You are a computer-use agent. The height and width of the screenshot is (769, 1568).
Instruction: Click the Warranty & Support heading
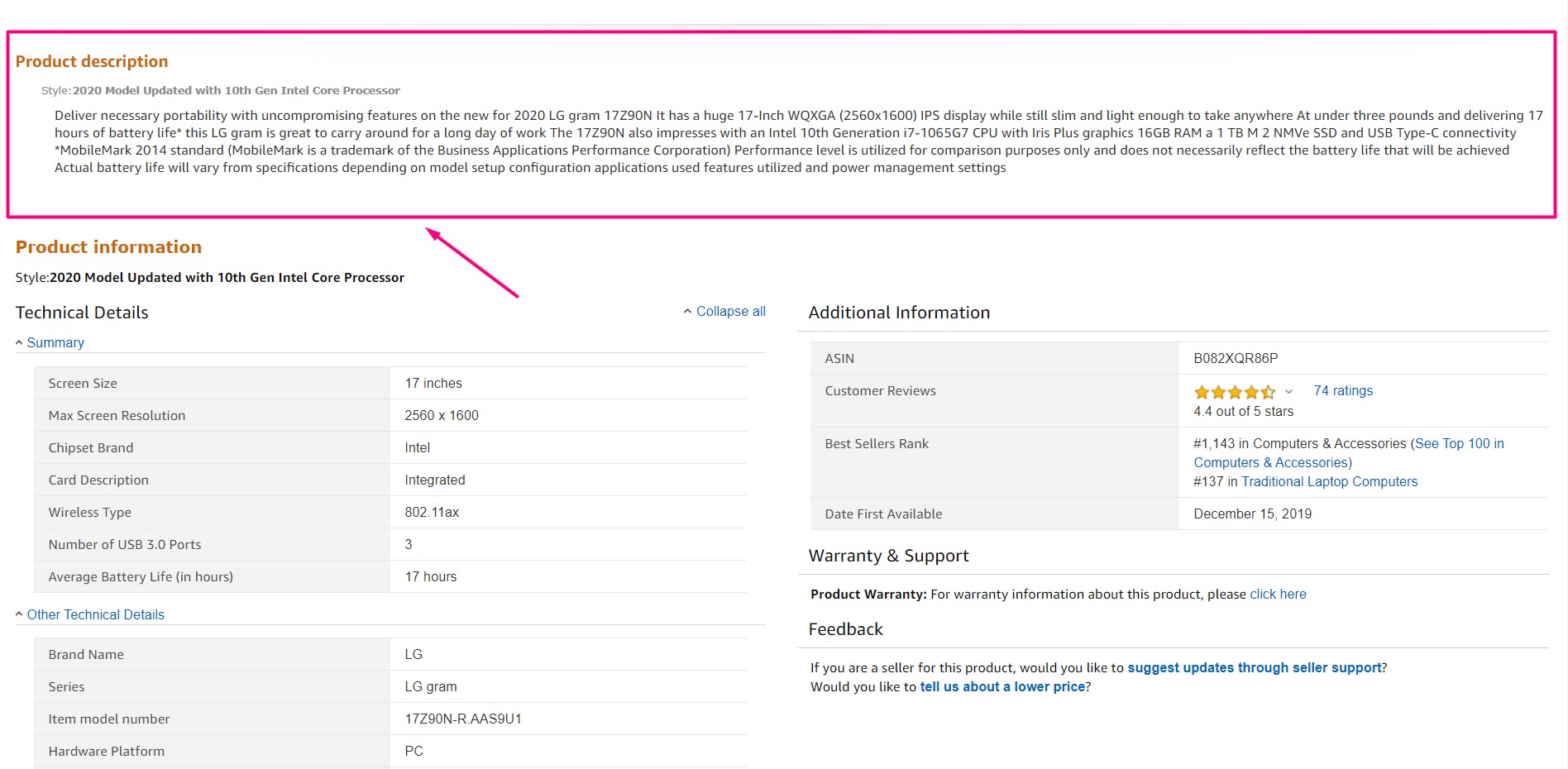click(888, 556)
